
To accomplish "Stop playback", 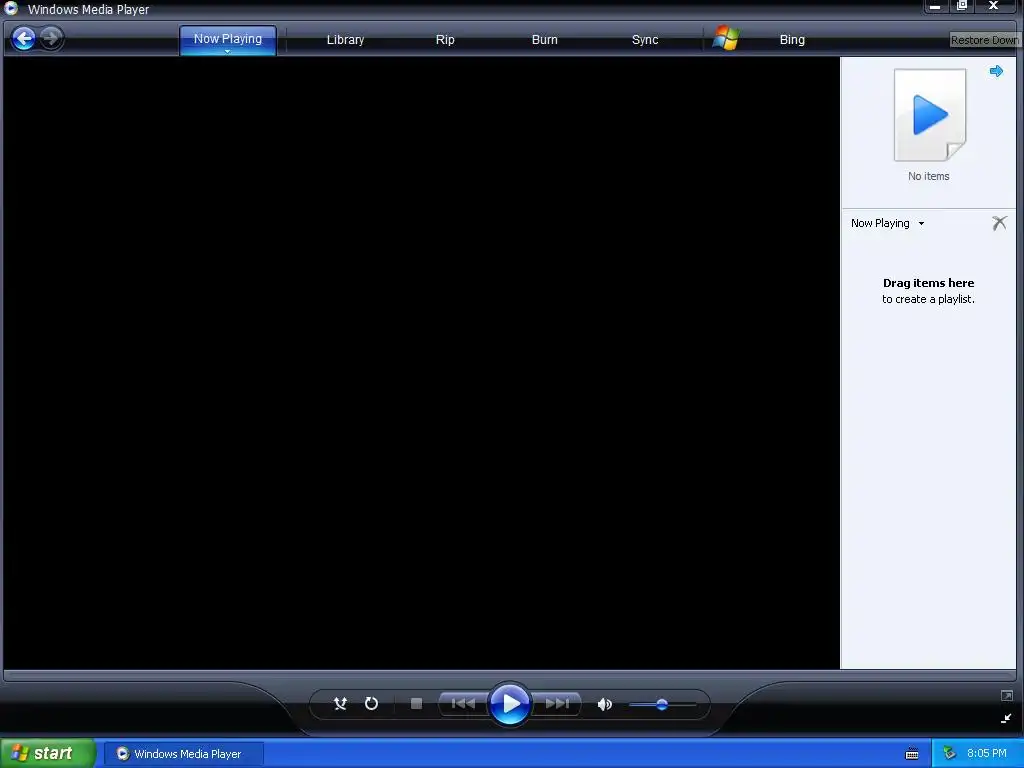I will pos(416,703).
